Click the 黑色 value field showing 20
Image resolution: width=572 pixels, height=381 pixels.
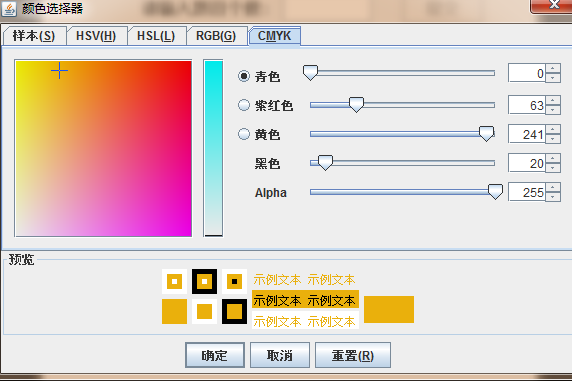[527, 163]
